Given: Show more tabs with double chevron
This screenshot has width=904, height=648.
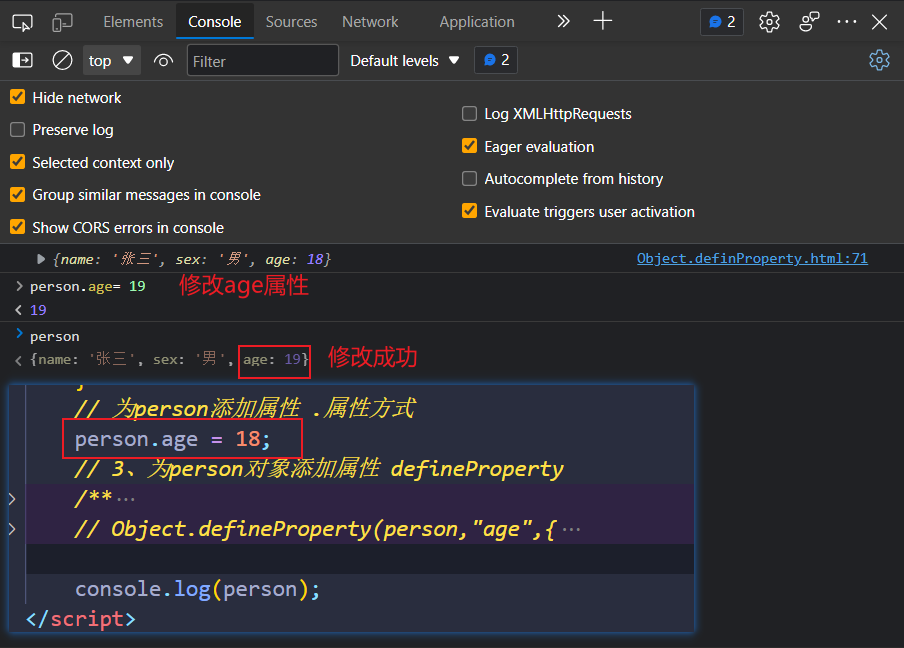Looking at the screenshot, I should tap(563, 22).
